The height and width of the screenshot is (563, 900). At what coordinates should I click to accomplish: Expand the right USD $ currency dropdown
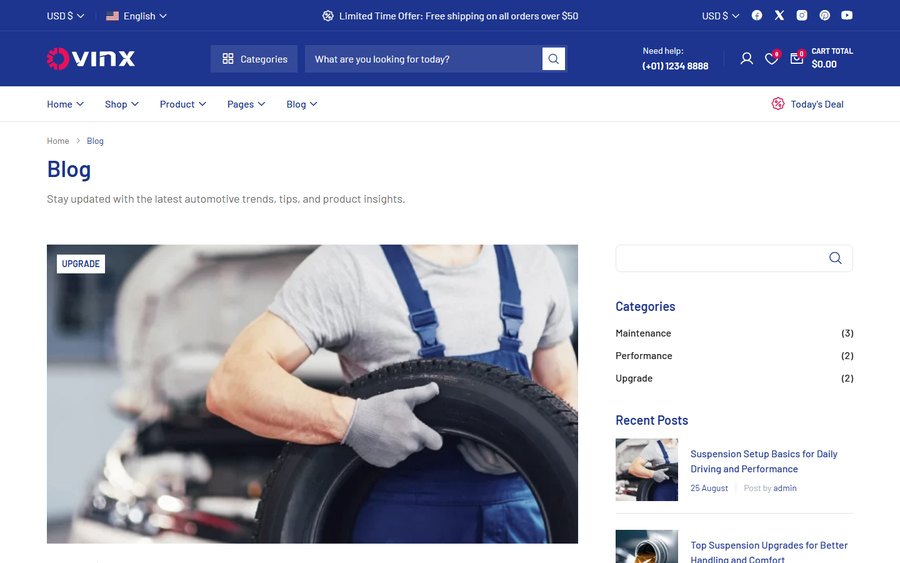720,16
